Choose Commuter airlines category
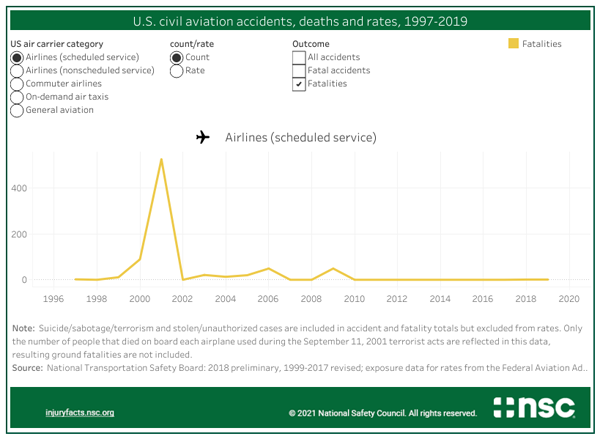Image resolution: width=600 pixels, height=439 pixels. pyautogui.click(x=17, y=84)
